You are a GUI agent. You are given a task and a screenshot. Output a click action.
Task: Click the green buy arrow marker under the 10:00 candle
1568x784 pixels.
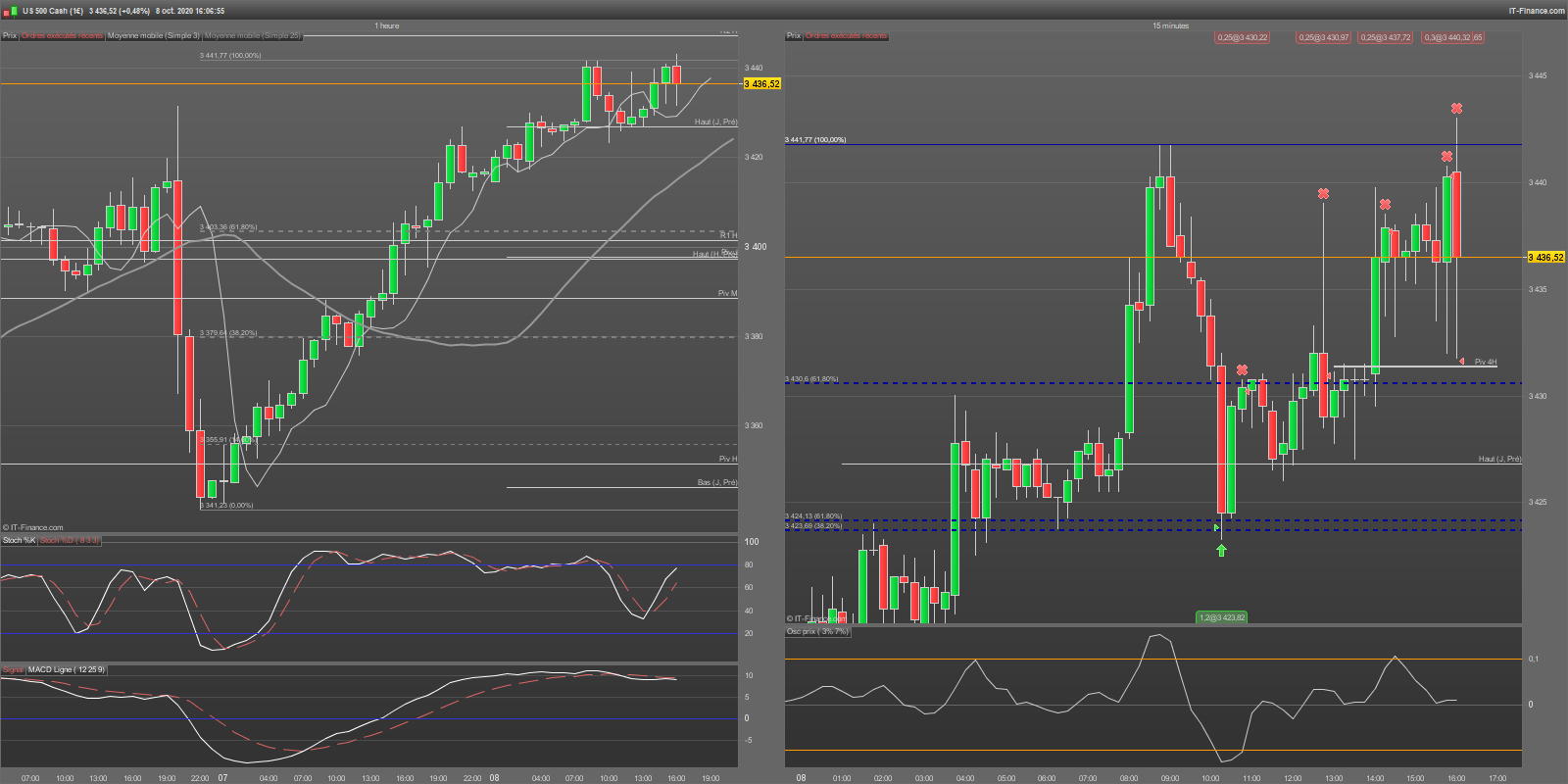(1221, 551)
